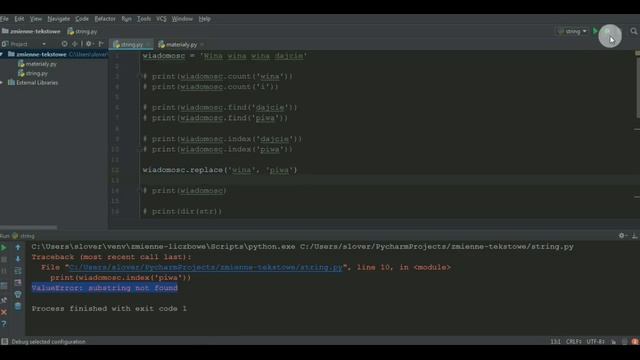Image resolution: width=640 pixels, height=360 pixels.
Task: Toggle the lock read-only icon in status bar
Action: click(x=614, y=342)
